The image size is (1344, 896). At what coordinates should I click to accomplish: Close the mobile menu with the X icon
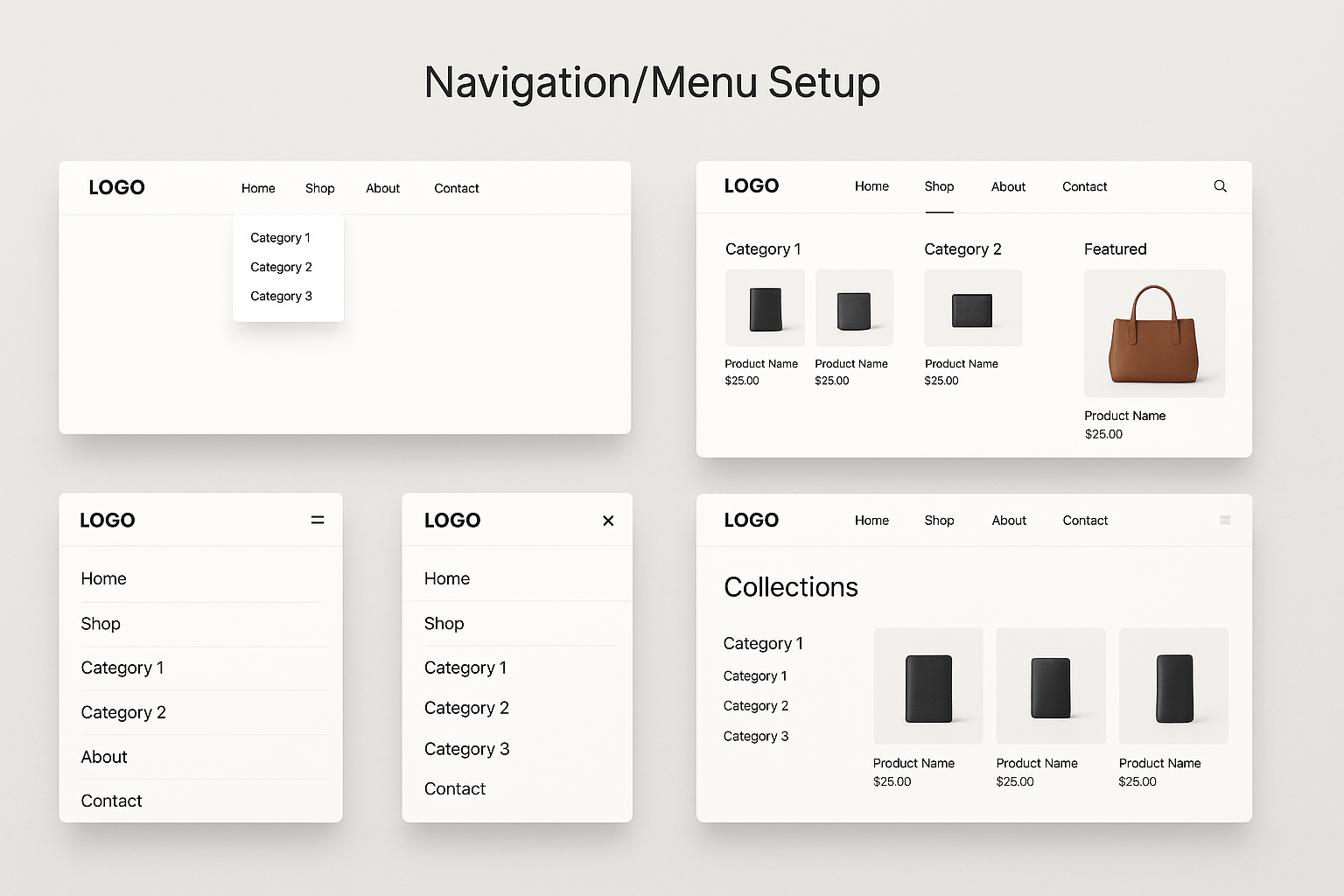click(x=608, y=520)
